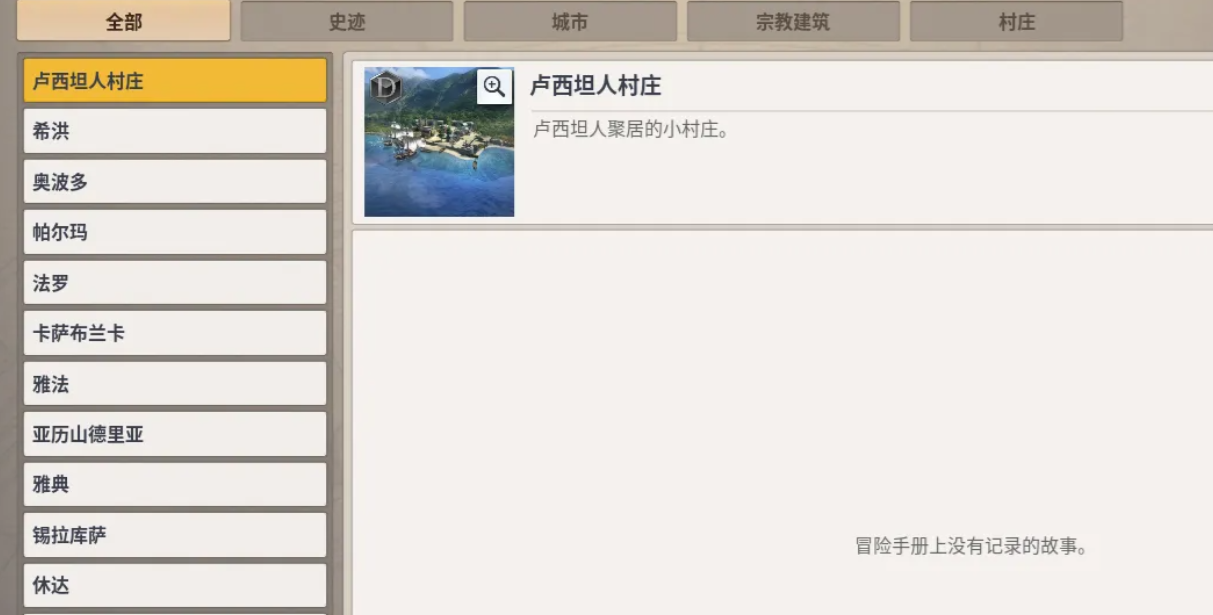
Task: Switch to the 全部 tab
Action: 124,21
